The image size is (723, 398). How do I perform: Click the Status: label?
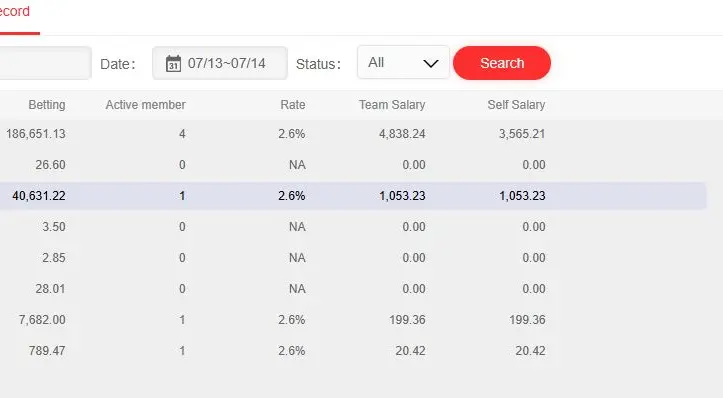pos(318,64)
